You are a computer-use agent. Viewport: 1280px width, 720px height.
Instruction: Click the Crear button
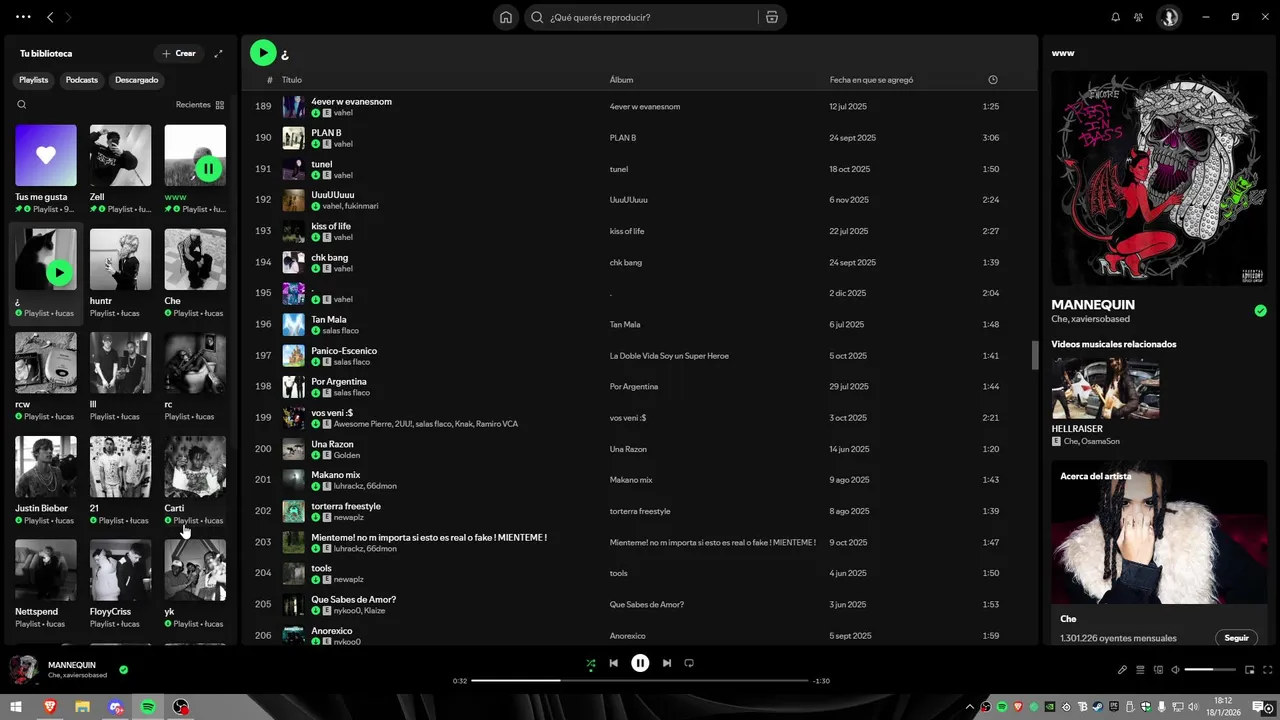point(179,53)
